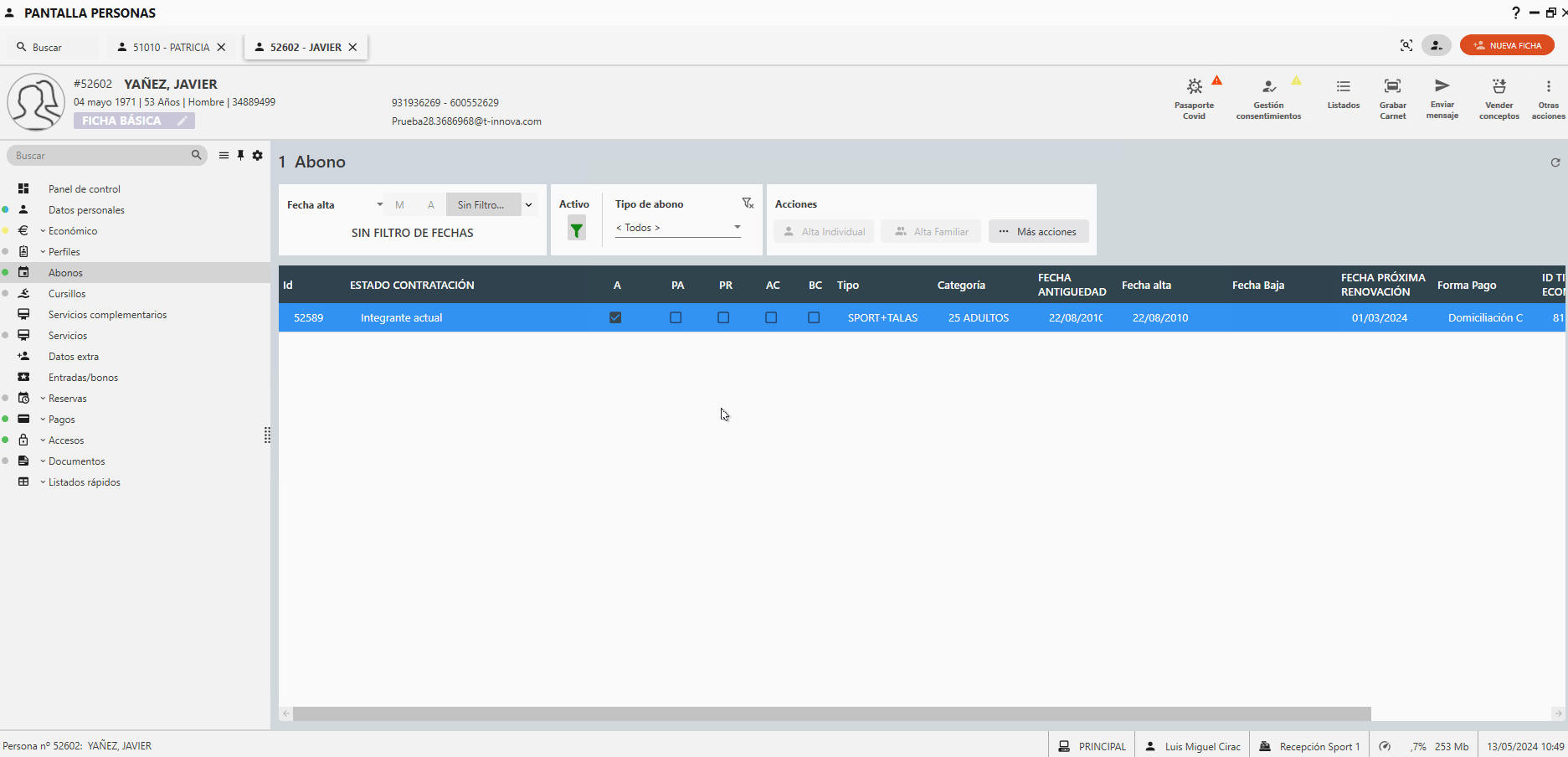Image resolution: width=1568 pixels, height=757 pixels.
Task: Open Panel de control
Action: [x=84, y=189]
